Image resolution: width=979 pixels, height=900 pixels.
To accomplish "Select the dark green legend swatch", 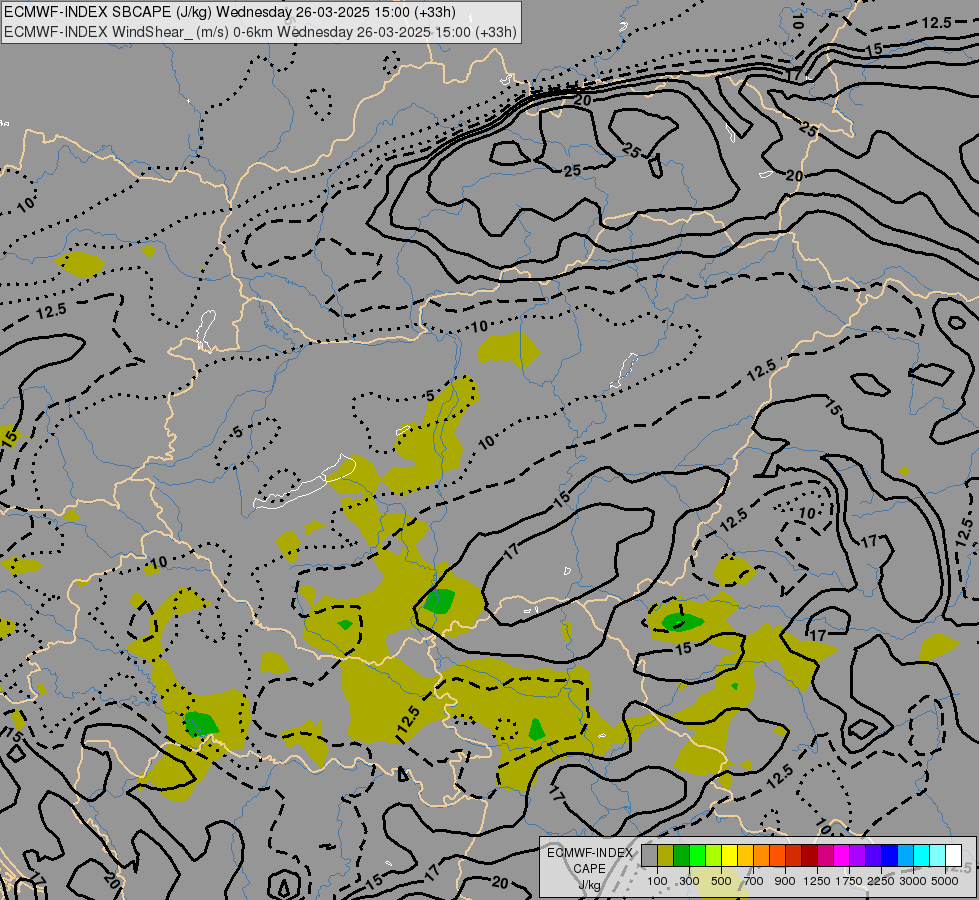I will coord(681,855).
